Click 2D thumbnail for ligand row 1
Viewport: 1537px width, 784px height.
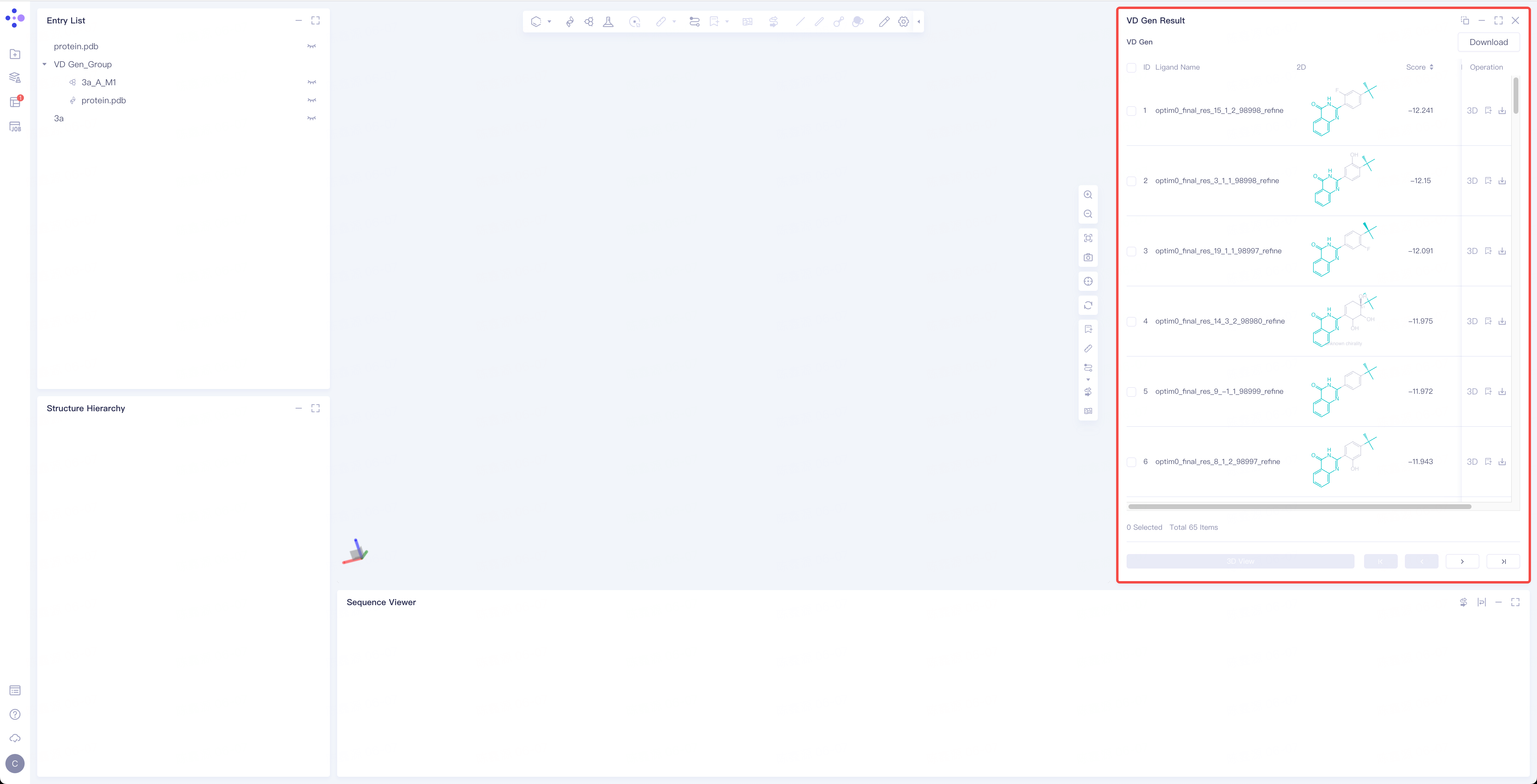click(1342, 110)
